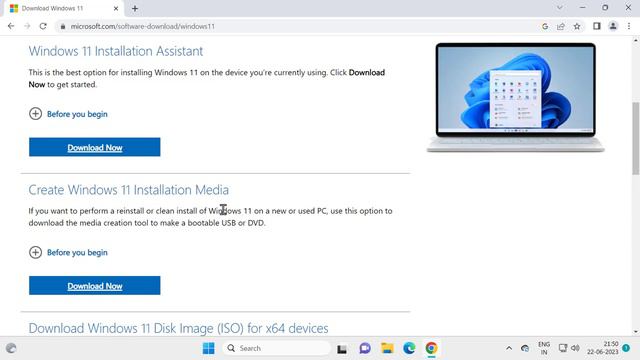640x360 pixels.
Task: Open Chrome three-dot menu
Action: tap(629, 26)
